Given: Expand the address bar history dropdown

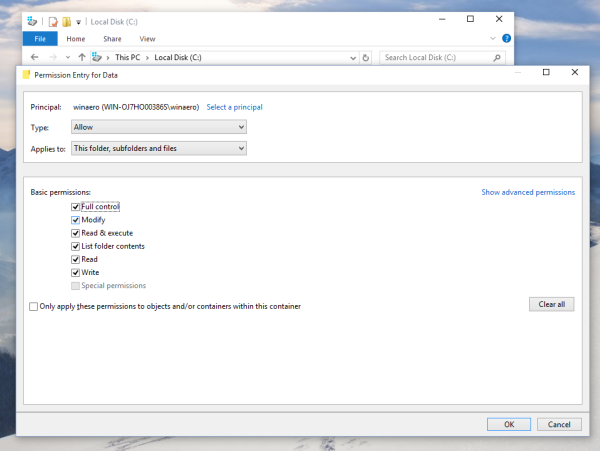Looking at the screenshot, I should [353, 58].
